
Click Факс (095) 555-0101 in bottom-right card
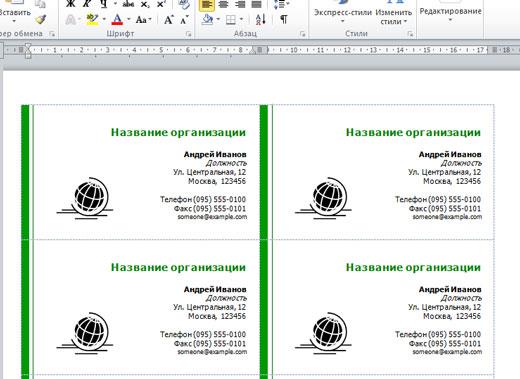445,344
